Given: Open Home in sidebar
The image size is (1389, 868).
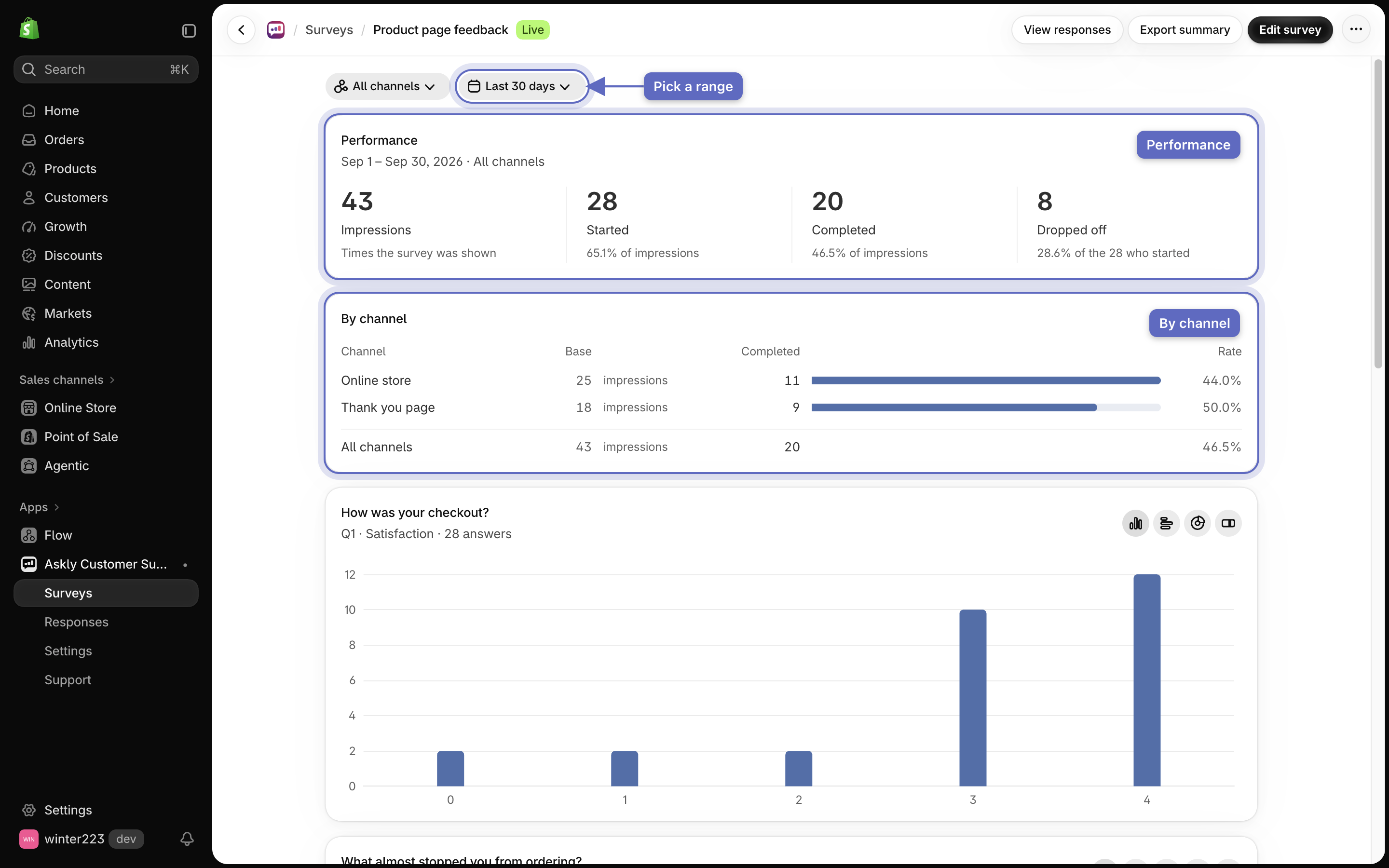Looking at the screenshot, I should [x=106, y=111].
